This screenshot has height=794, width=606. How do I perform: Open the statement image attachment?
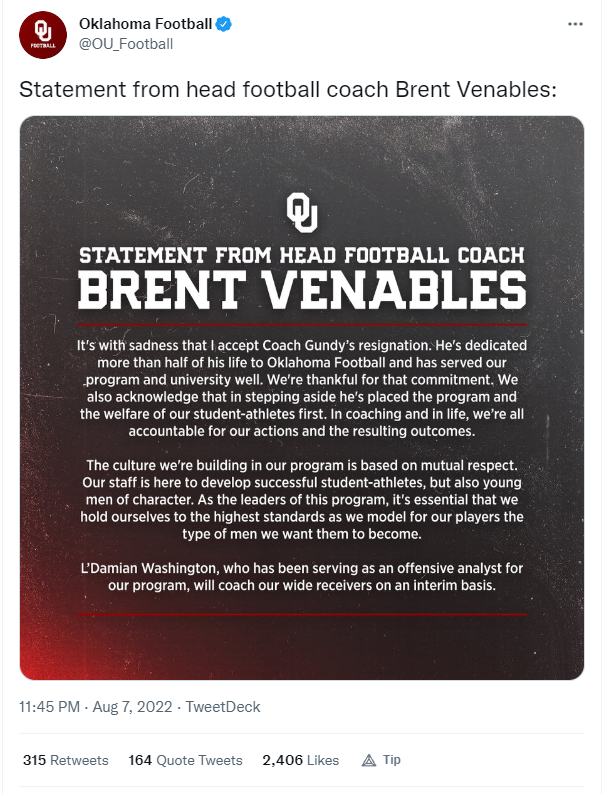coord(302,398)
